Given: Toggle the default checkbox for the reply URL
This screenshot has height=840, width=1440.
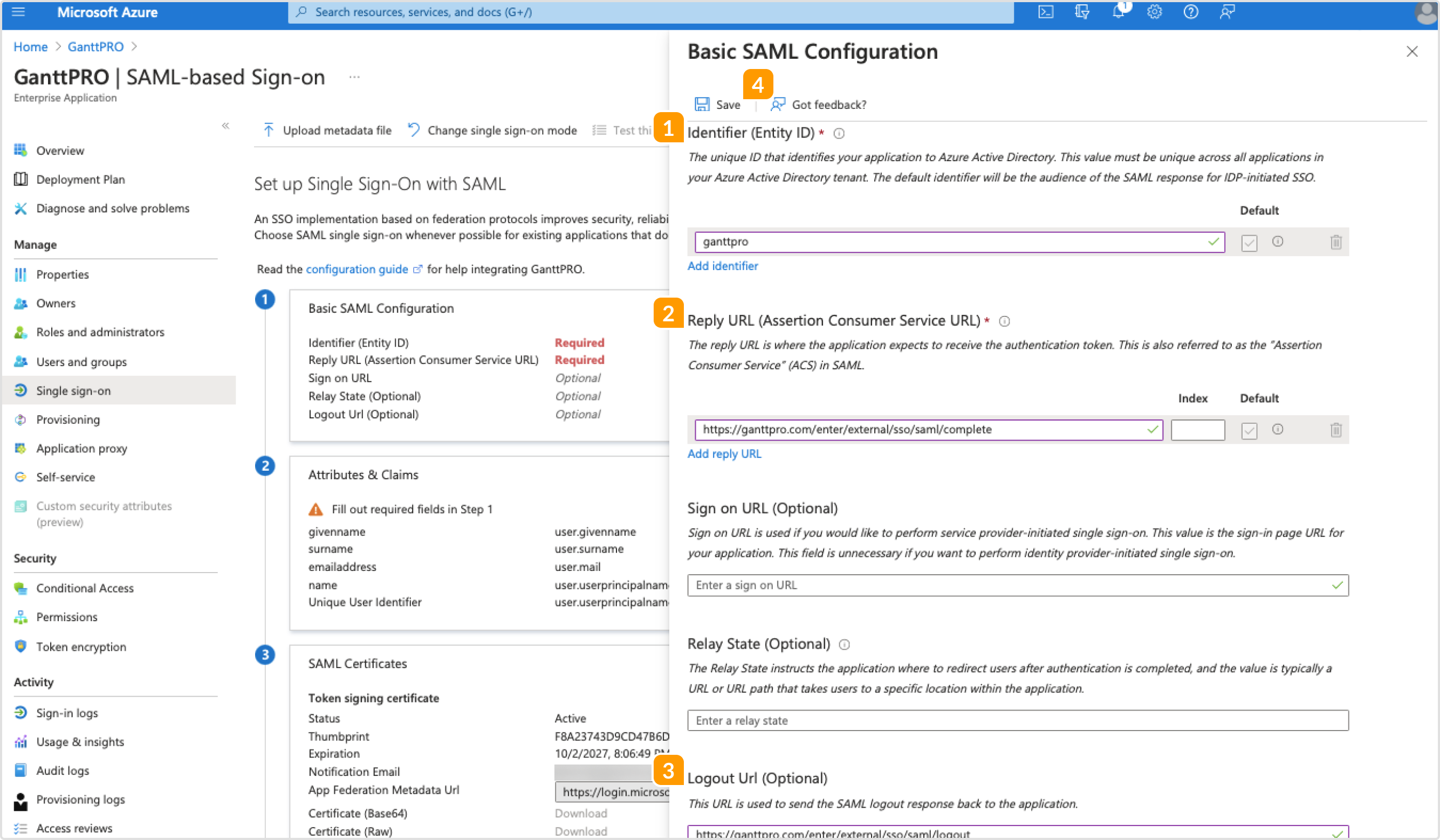Looking at the screenshot, I should pyautogui.click(x=1249, y=431).
